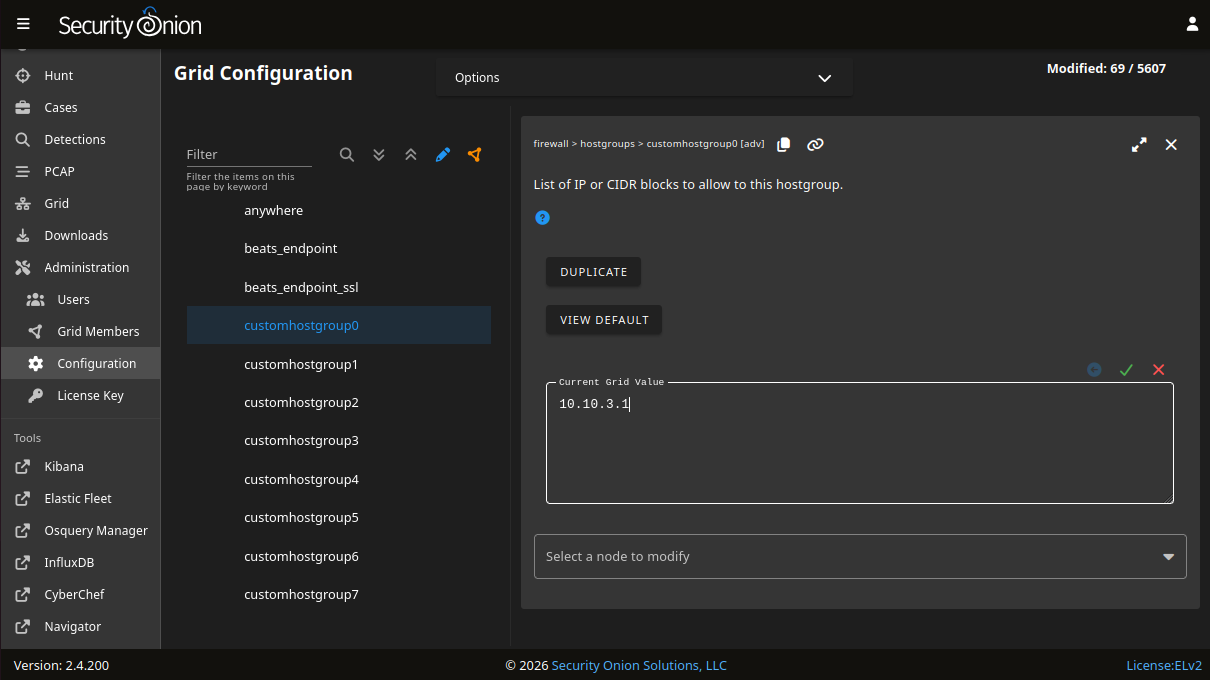Viewport: 1210px width, 680px height.
Task: Click the green checkmark to save value
Action: pyautogui.click(x=1126, y=370)
